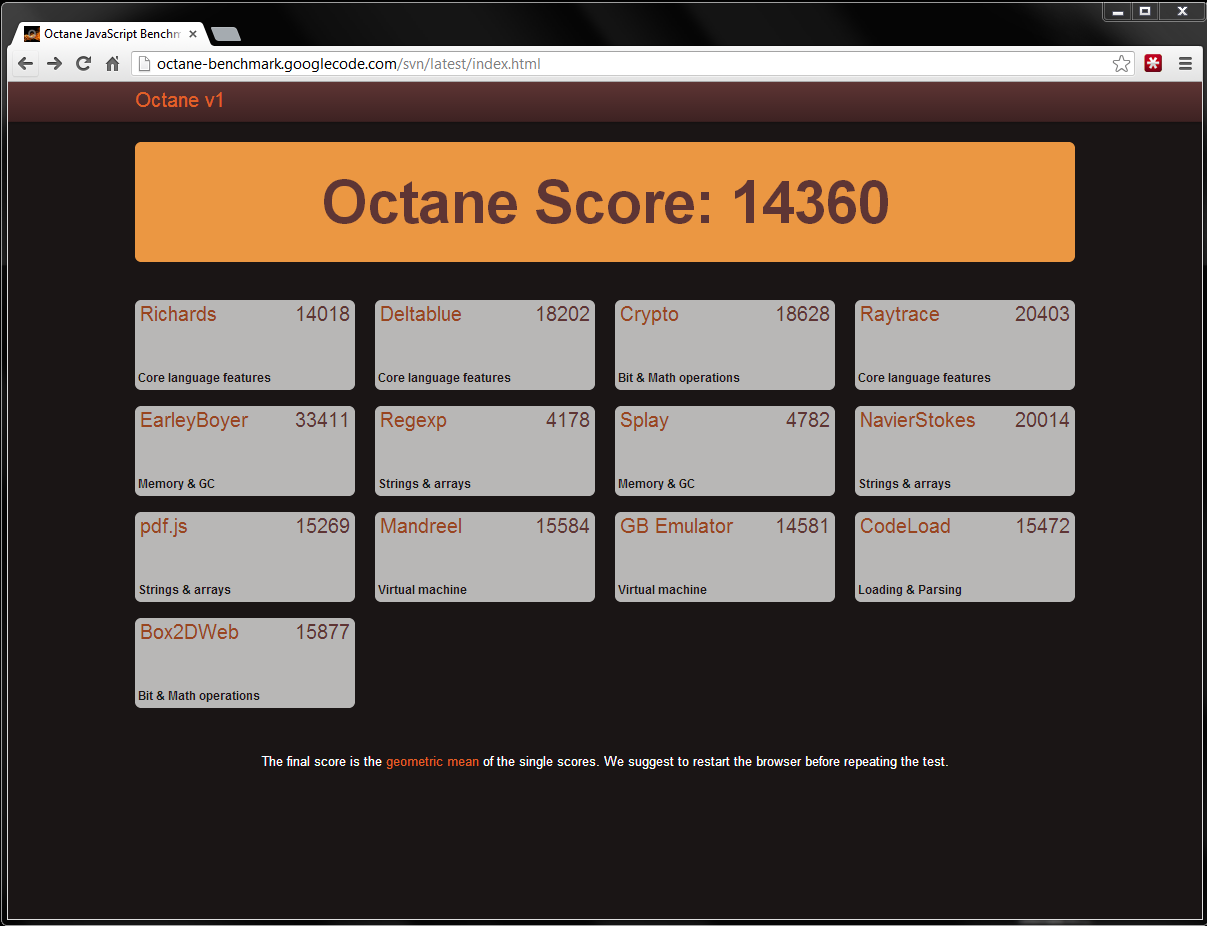The width and height of the screenshot is (1207, 926).
Task: Click the Octane v1 header link
Action: click(x=179, y=100)
